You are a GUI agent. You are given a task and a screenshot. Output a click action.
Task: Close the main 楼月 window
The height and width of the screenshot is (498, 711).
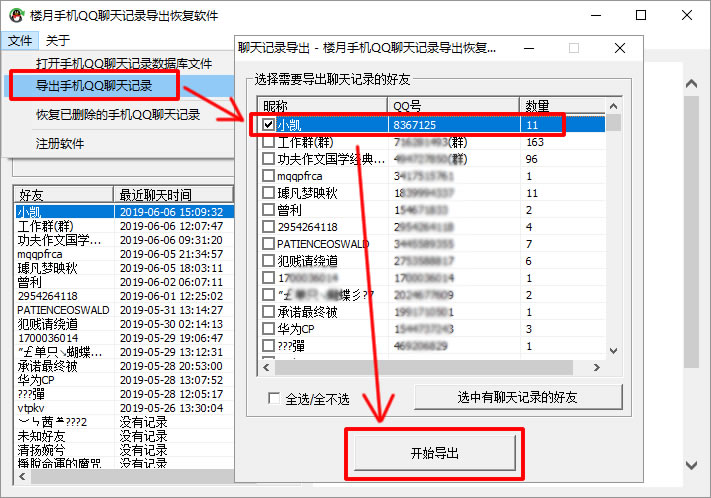coord(687,15)
